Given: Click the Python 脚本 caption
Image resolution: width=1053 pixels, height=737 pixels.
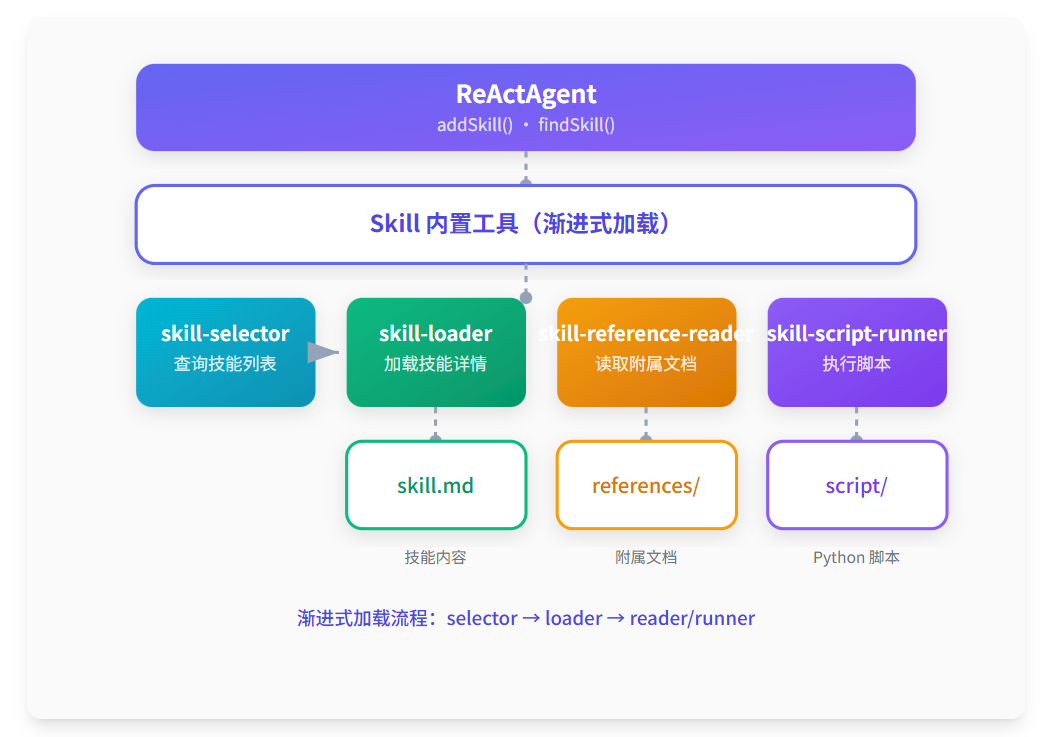Looking at the screenshot, I should click(856, 557).
